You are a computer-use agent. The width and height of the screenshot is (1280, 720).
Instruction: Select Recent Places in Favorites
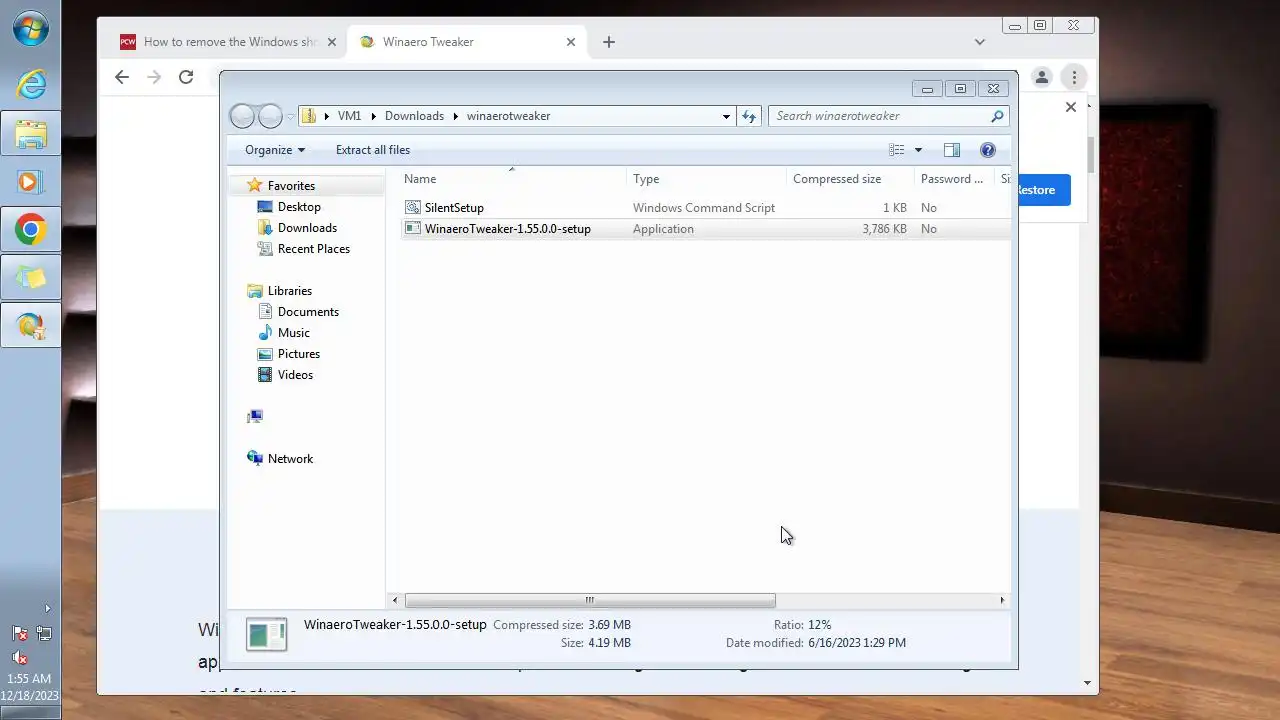click(x=314, y=248)
